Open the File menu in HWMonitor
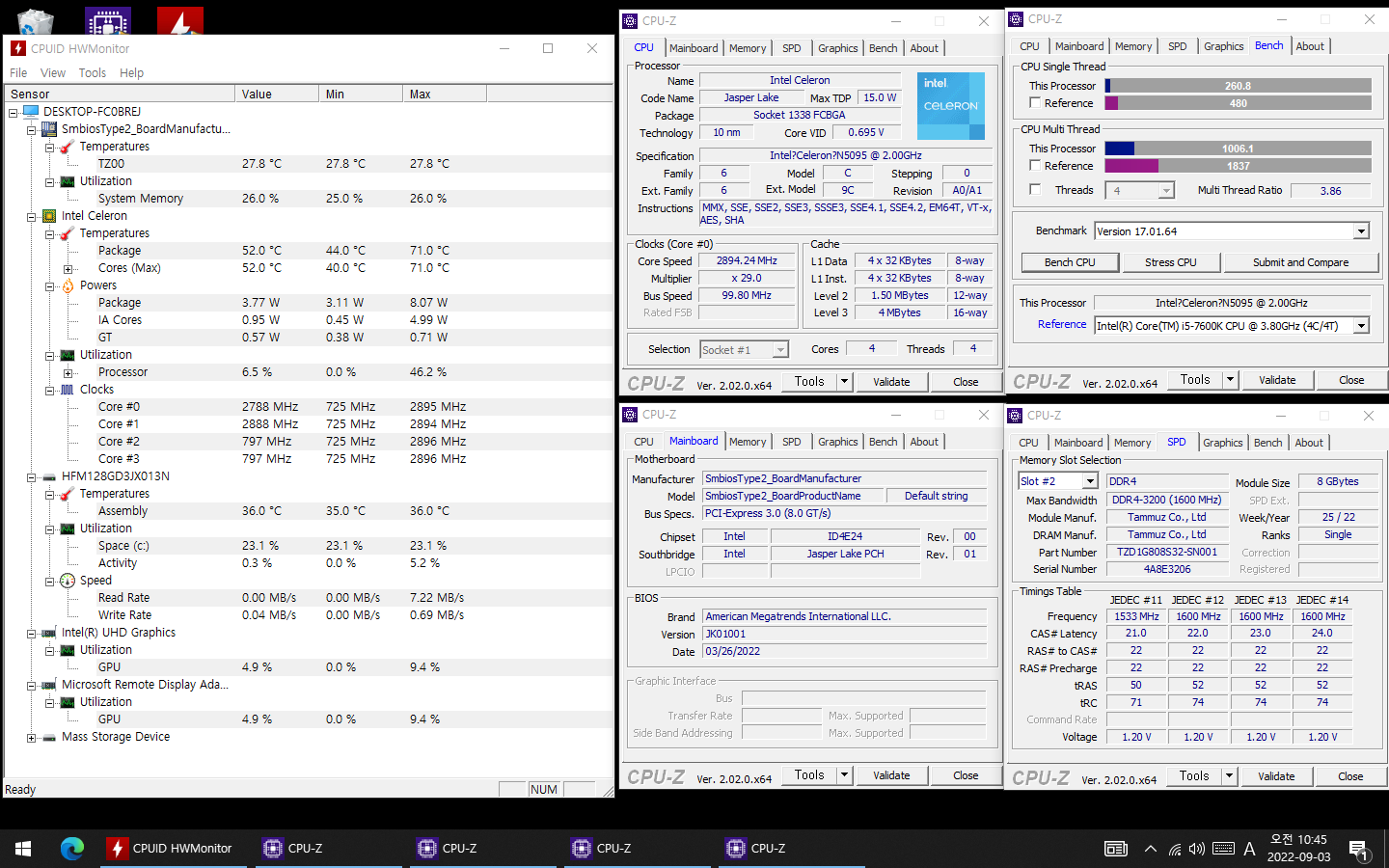This screenshot has width=1389, height=868. click(x=18, y=73)
